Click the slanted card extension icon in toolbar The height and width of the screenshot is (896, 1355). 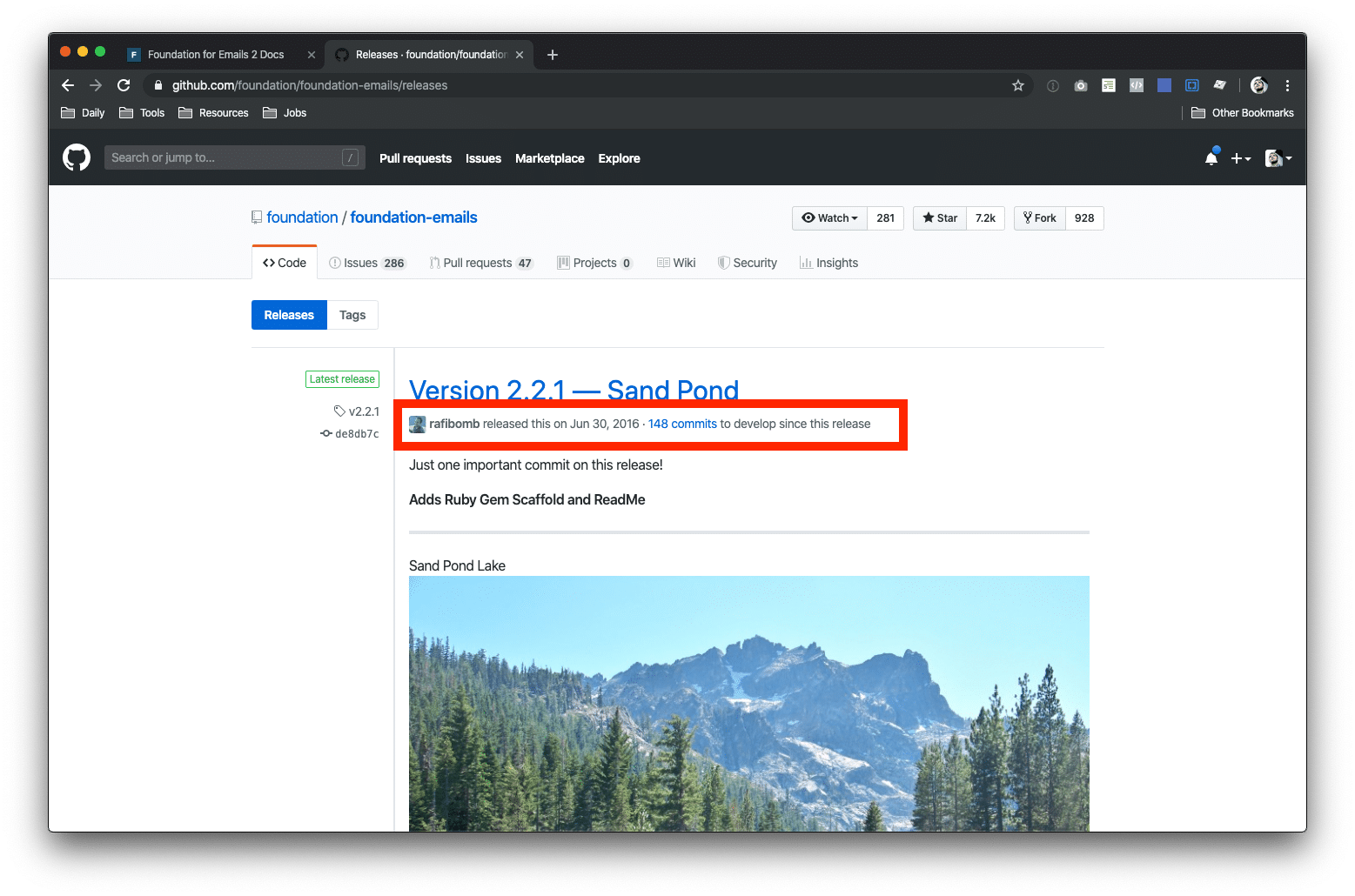[1220, 85]
